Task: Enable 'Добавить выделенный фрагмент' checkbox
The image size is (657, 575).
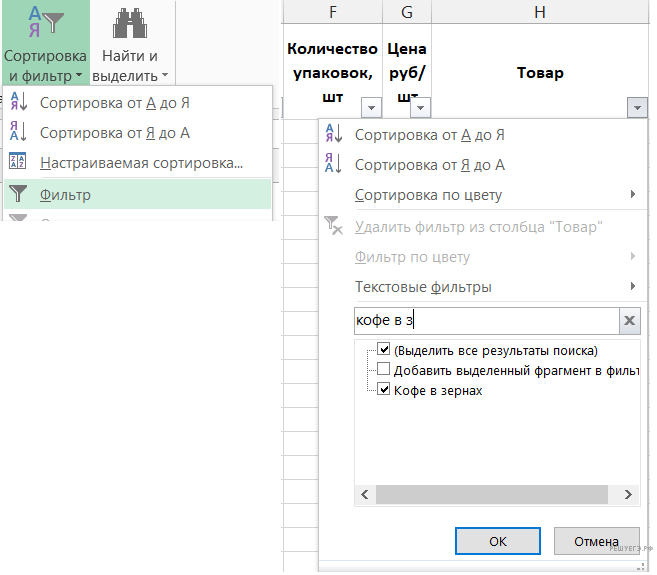Action: [x=384, y=370]
